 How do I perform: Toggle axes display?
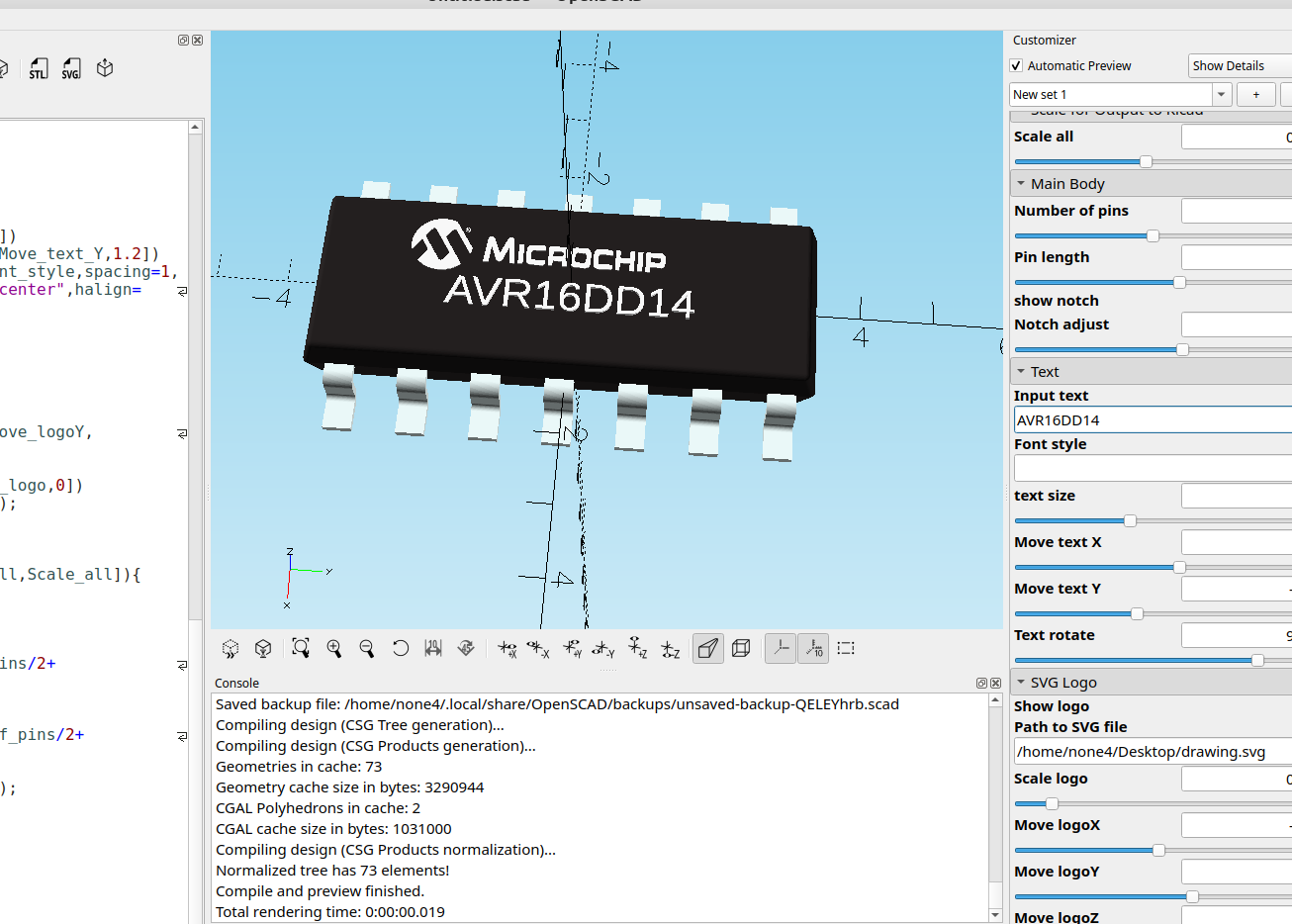781,648
